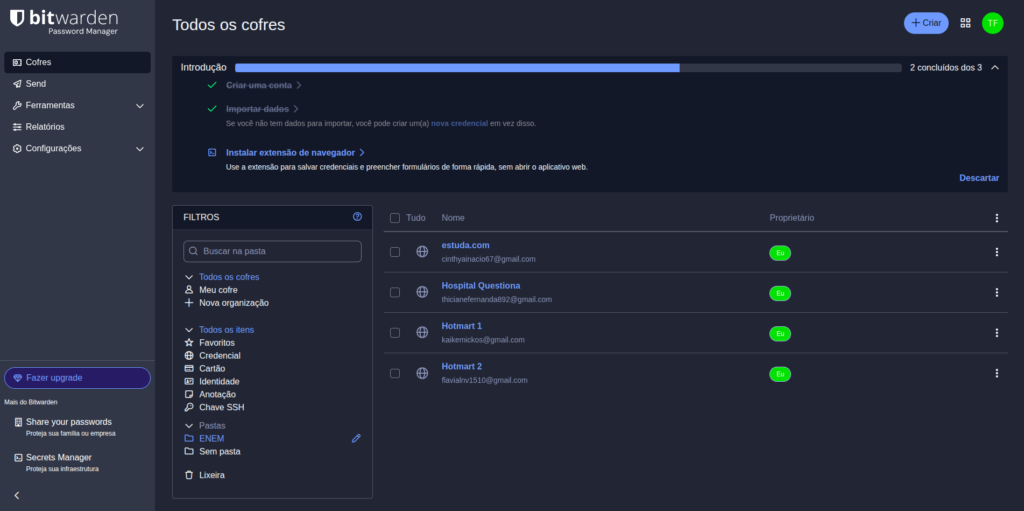This screenshot has width=1024, height=511.
Task: Open the Cofres sidebar item
Action: pyautogui.click(x=77, y=62)
